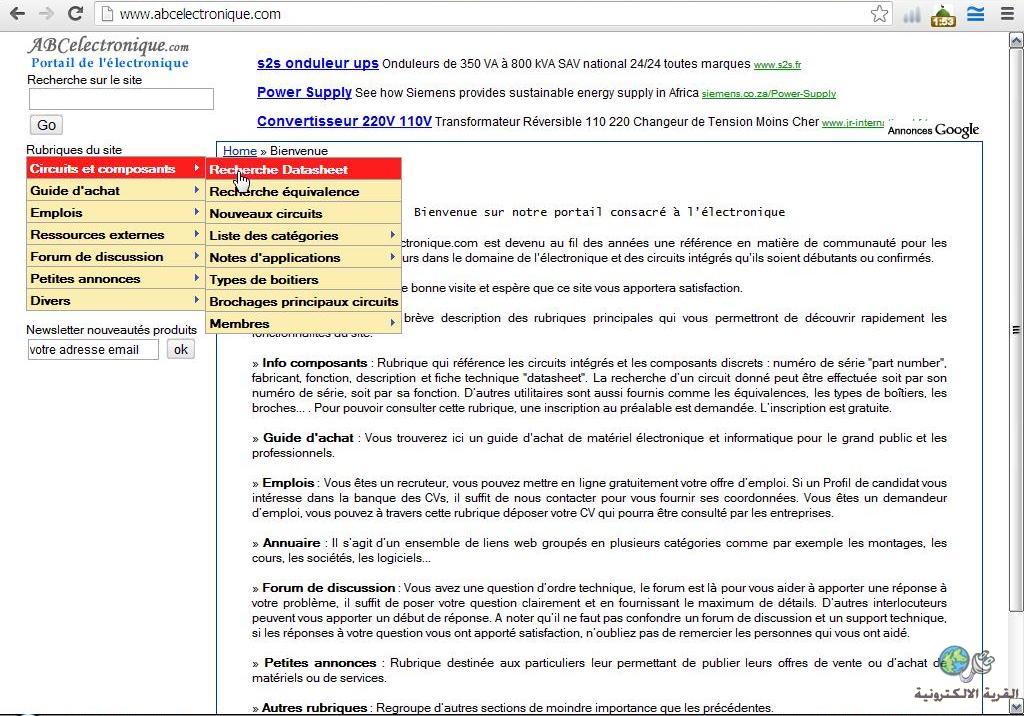
Task: Click the browser forward arrow
Action: [46, 14]
